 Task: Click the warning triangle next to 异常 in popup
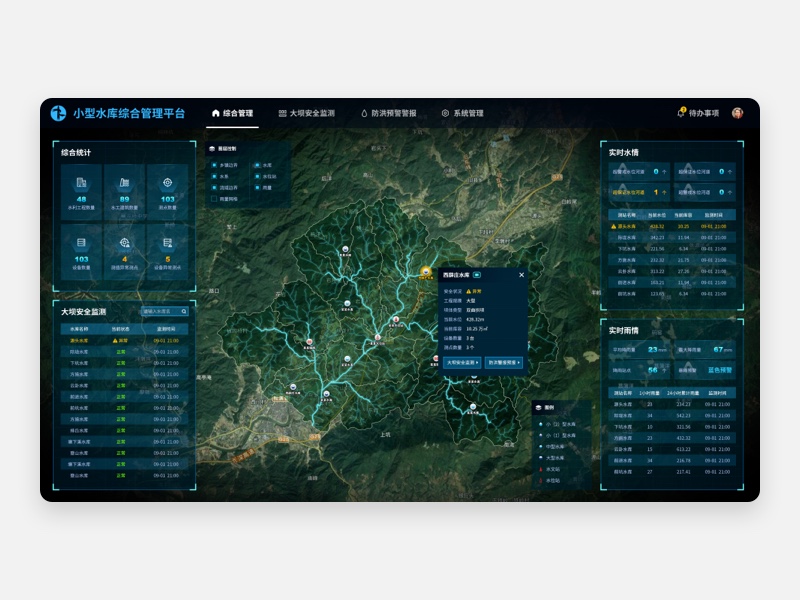pos(468,291)
